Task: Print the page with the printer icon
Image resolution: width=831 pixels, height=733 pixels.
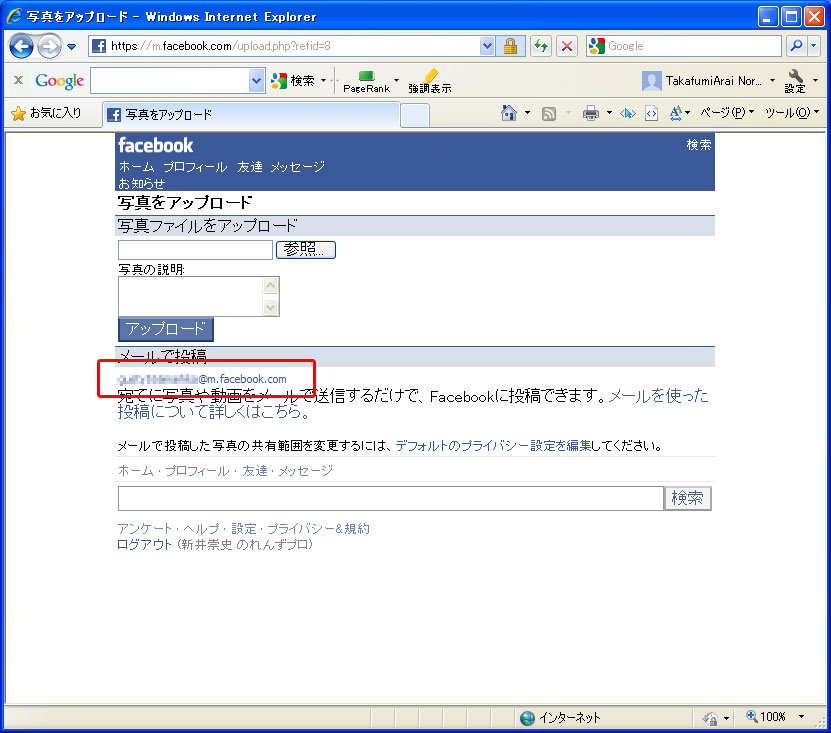Action: [590, 113]
